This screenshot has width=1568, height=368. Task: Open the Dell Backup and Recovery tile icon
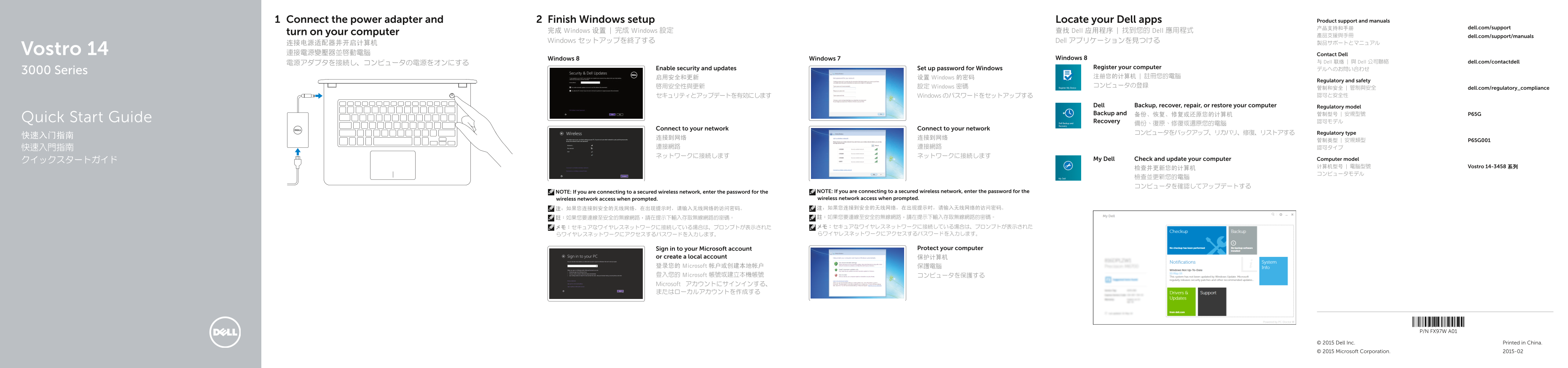tap(1068, 115)
